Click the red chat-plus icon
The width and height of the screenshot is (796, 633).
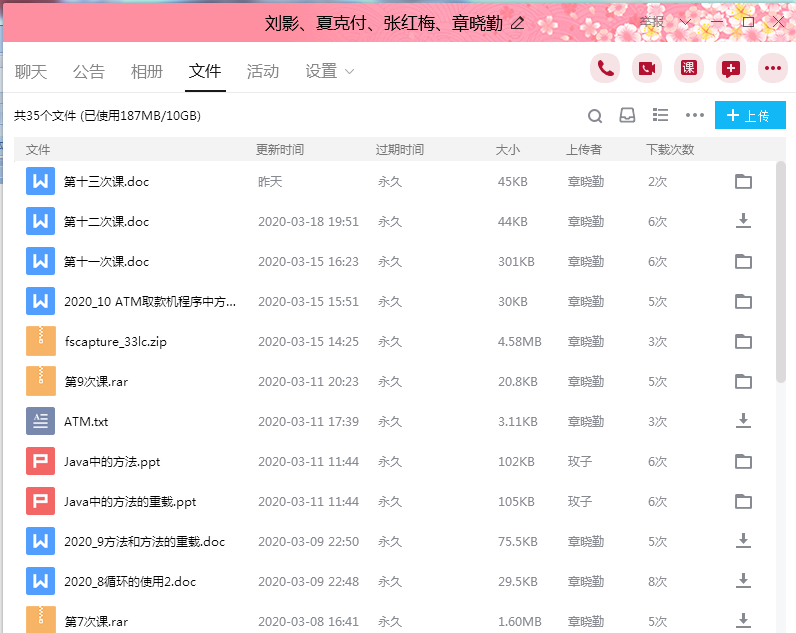(731, 68)
